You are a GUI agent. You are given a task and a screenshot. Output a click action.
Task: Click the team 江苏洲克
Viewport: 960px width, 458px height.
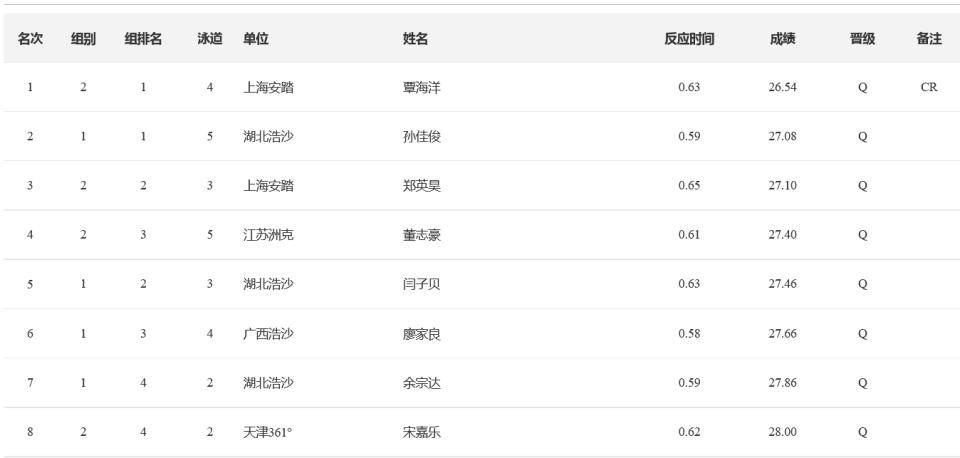point(268,235)
